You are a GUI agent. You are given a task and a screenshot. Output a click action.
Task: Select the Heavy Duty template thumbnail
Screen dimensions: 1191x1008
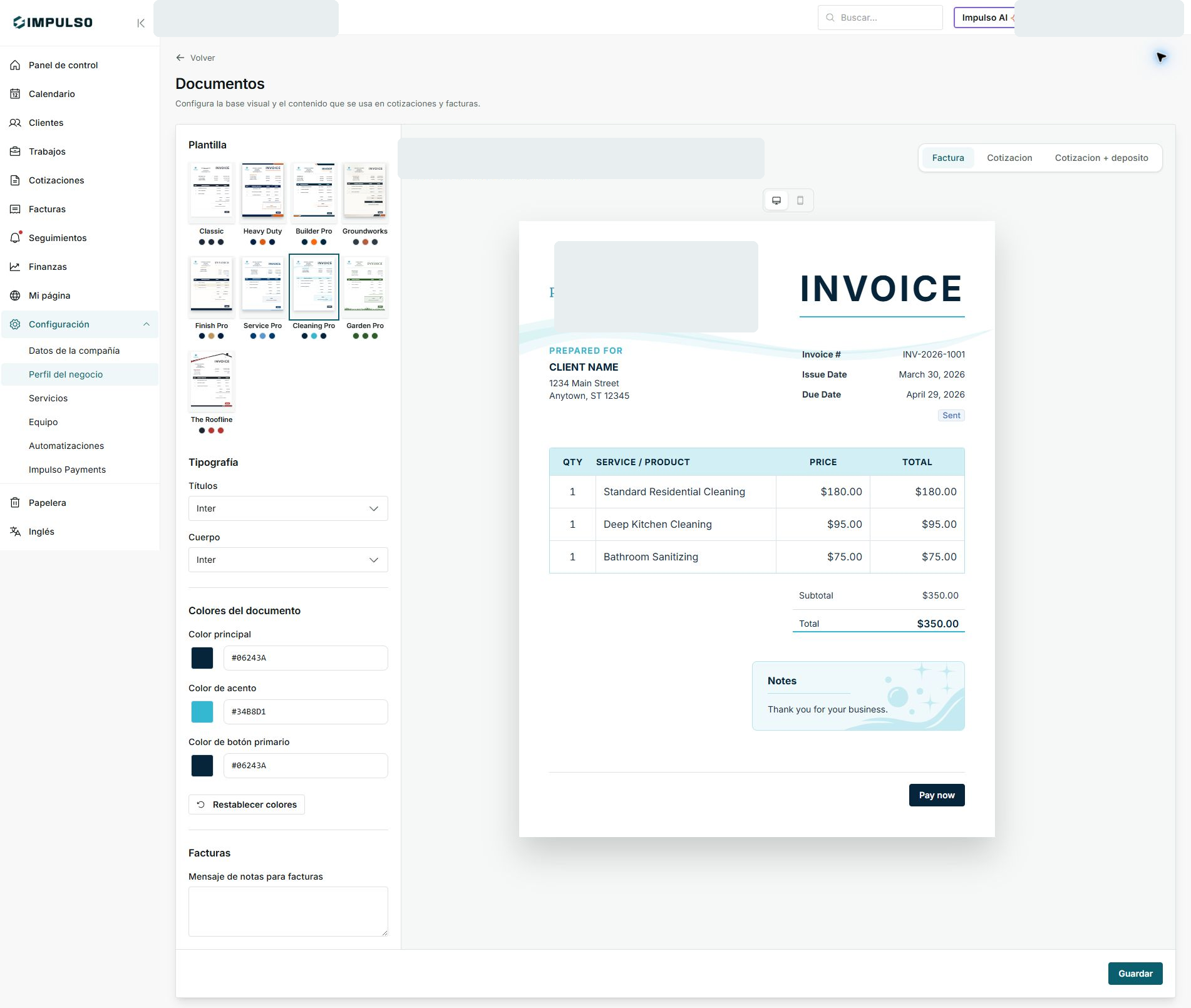[x=263, y=192]
